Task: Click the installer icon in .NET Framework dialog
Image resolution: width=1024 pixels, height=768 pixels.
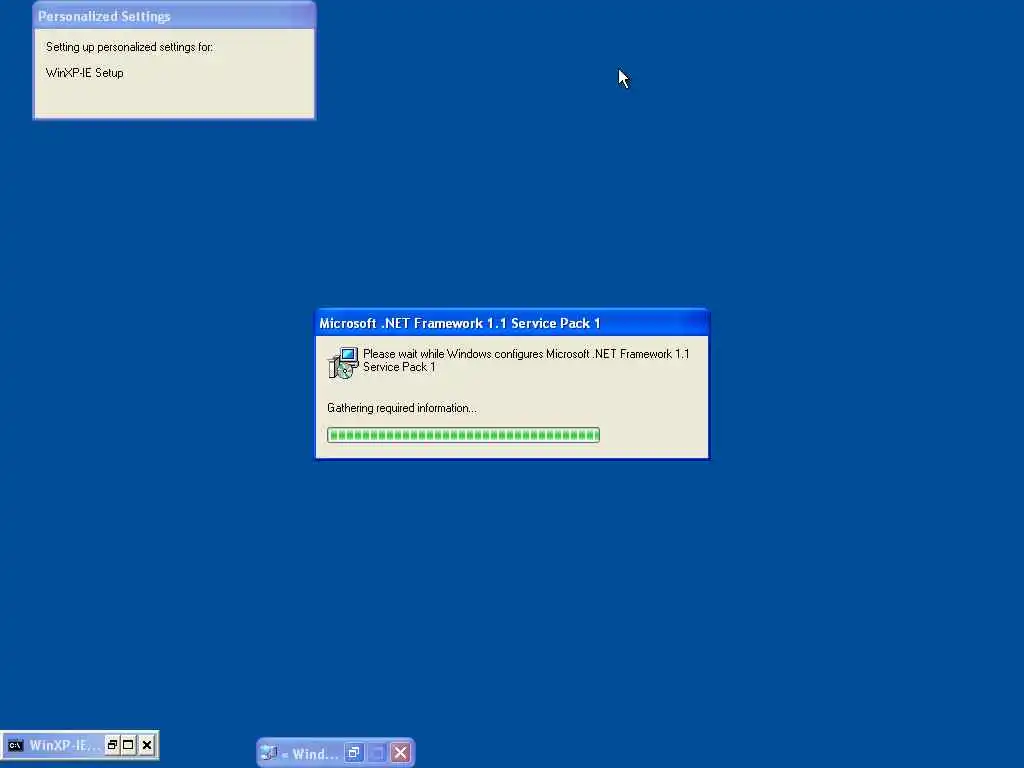Action: (x=343, y=363)
